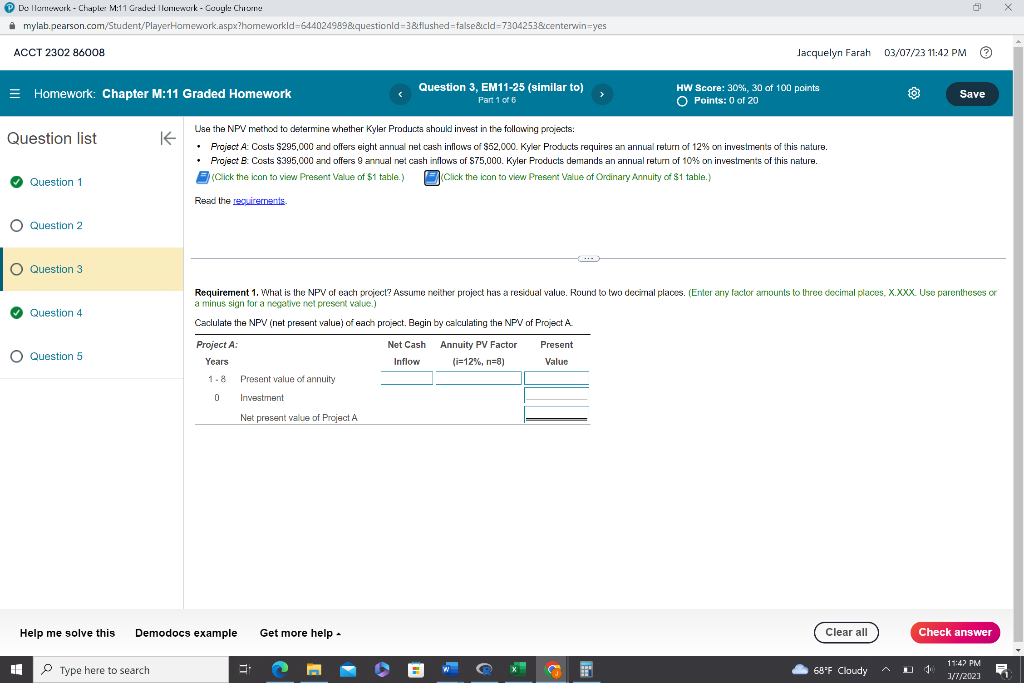Open the Mail app from the taskbar
Viewport: 1024px width, 683px height.
tap(348, 670)
